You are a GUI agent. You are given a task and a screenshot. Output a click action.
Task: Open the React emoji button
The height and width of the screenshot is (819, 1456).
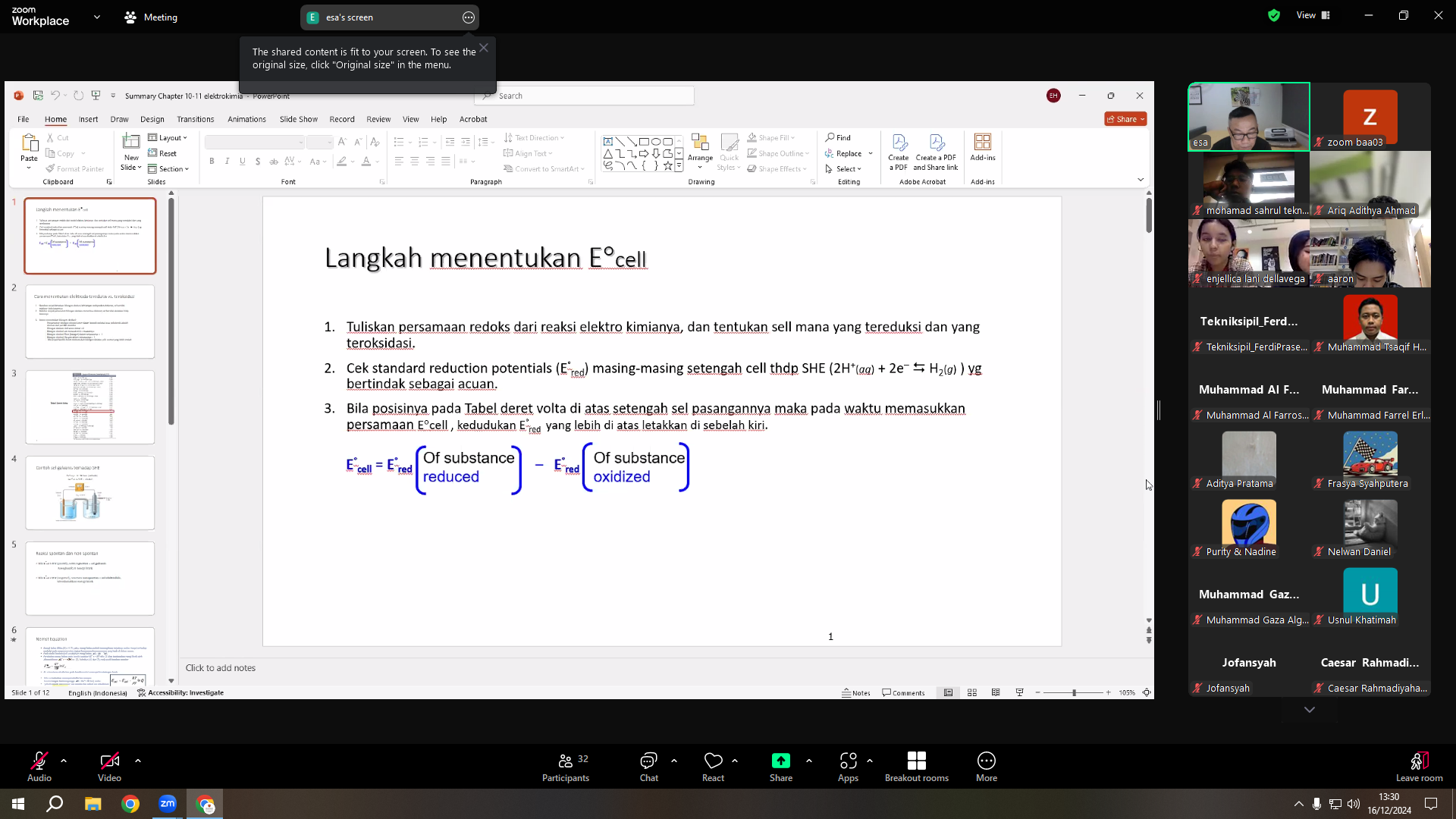[713, 766]
